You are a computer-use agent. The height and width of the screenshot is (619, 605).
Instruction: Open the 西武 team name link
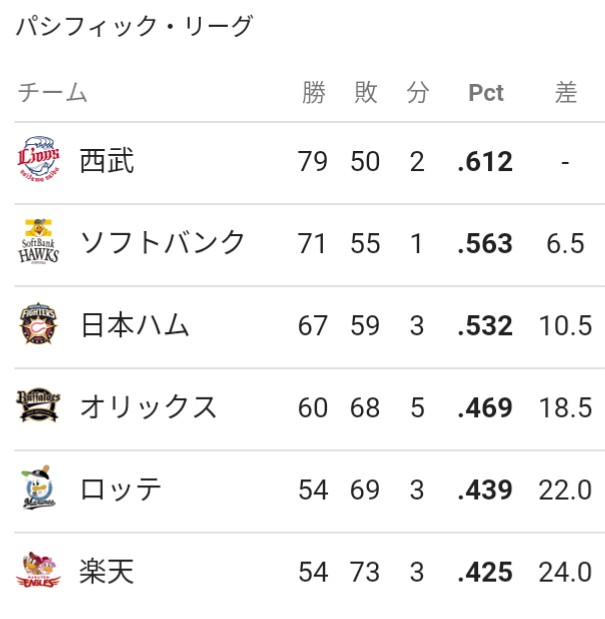[107, 161]
